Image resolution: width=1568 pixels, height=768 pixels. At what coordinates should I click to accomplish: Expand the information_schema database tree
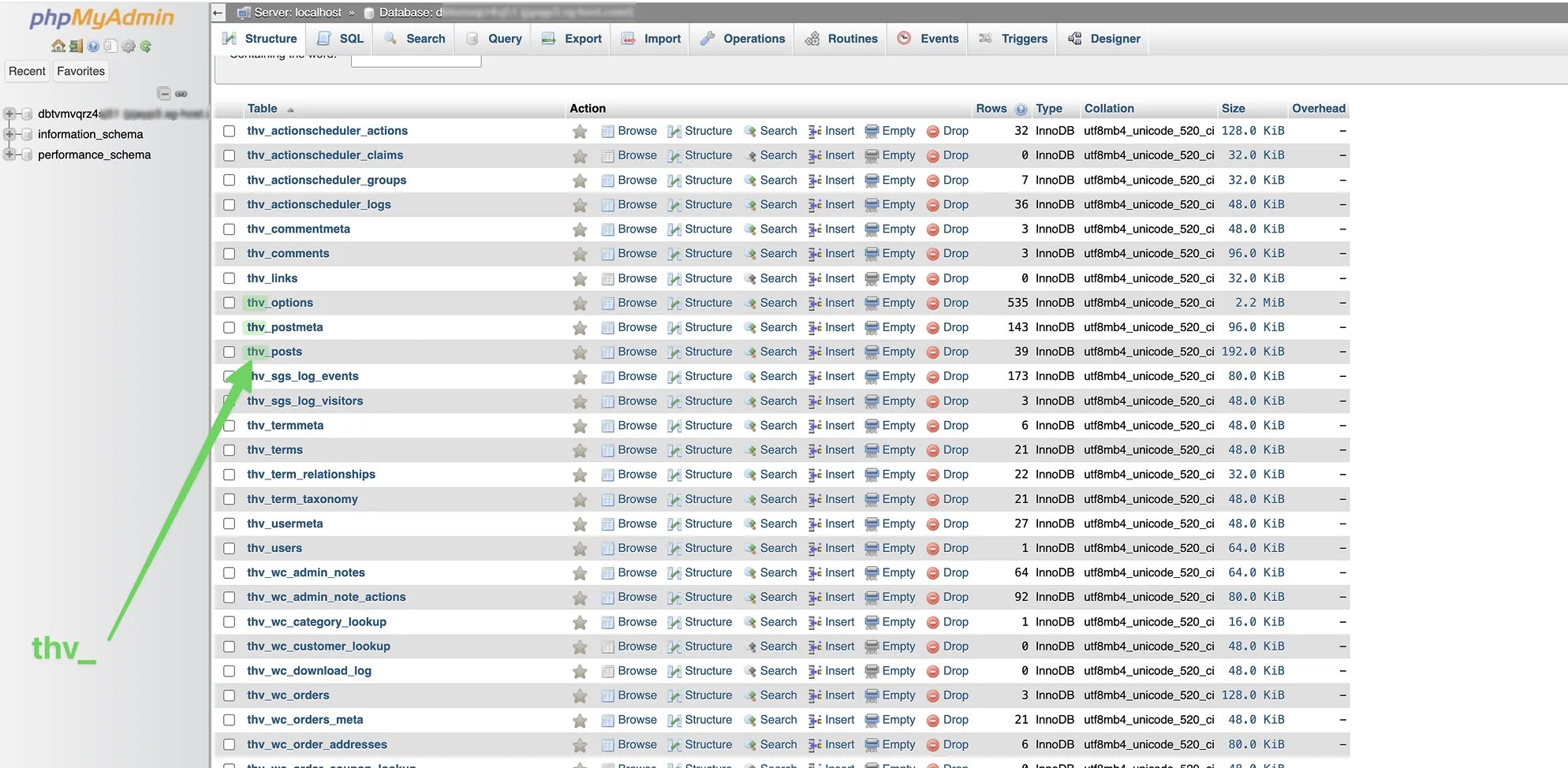(x=9, y=134)
